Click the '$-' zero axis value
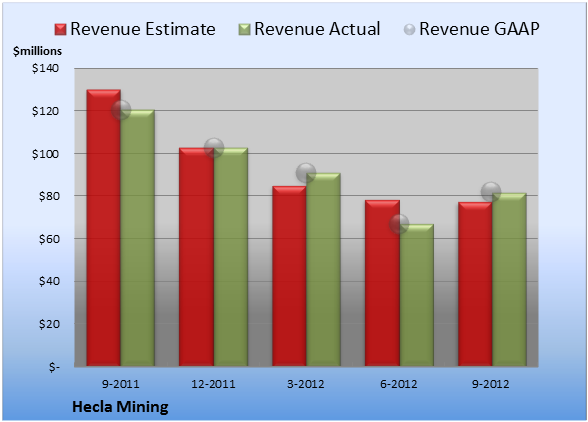The width and height of the screenshot is (588, 422). 54,367
